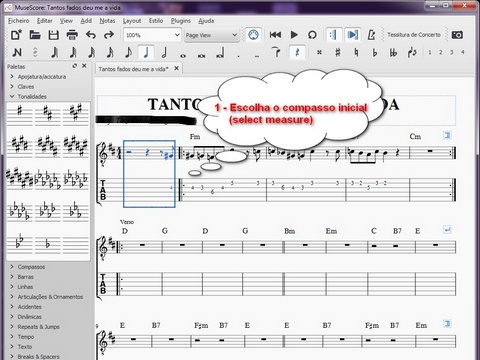Close the Paletas panel
Image resolution: width=480 pixels, height=360 pixels.
[x=84, y=66]
